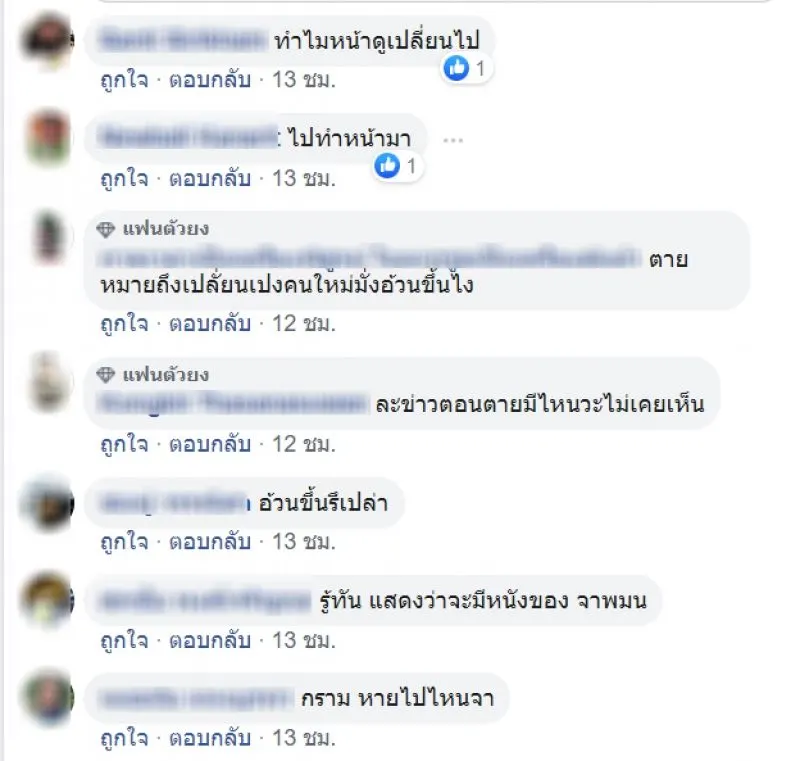Click diamond top-fan badge on 'ละข่าวตอนตาย' comment
Screen dimensions: 800x761
click(106, 375)
